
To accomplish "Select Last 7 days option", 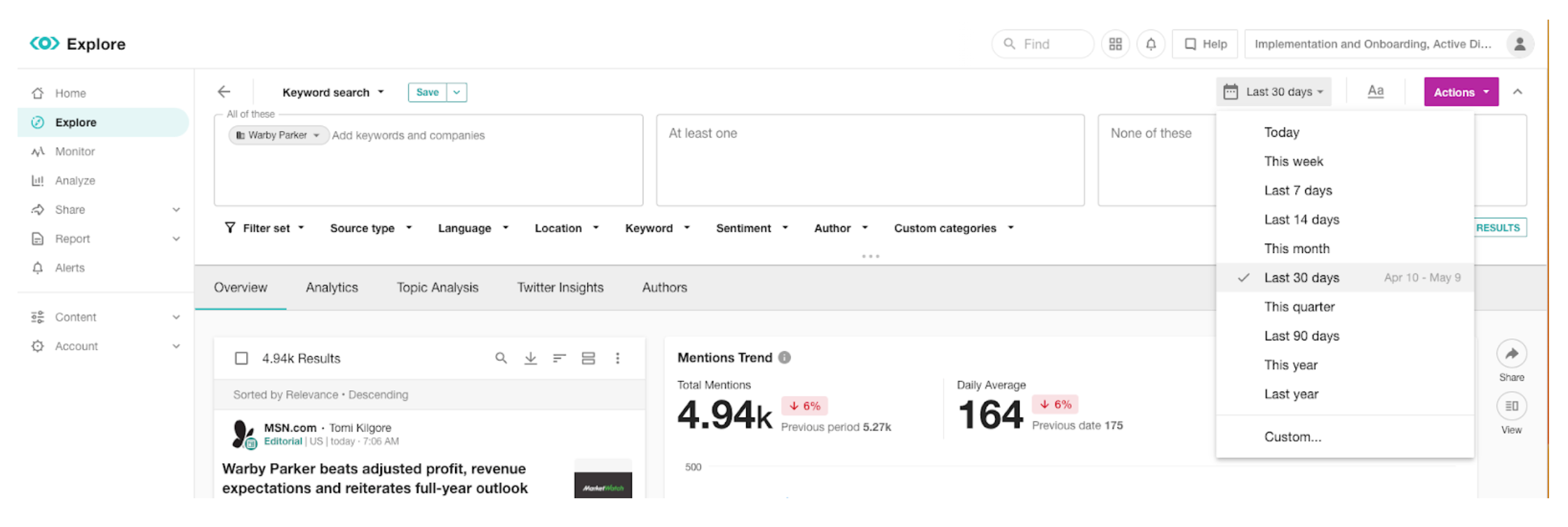I will pos(1345,191).
